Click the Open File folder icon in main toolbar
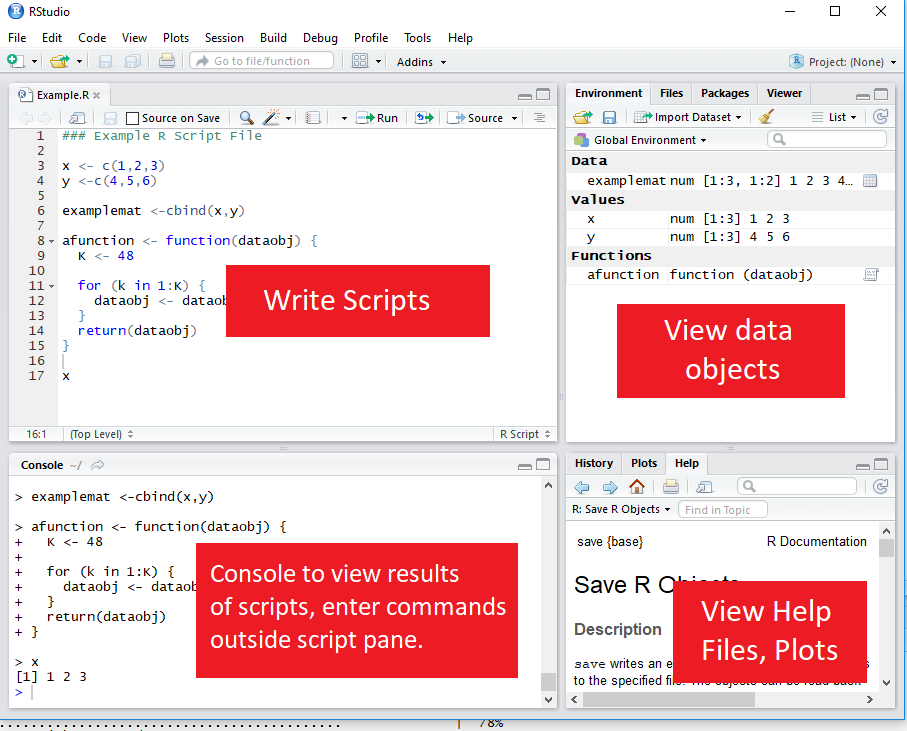This screenshot has width=907, height=731. coord(59,61)
